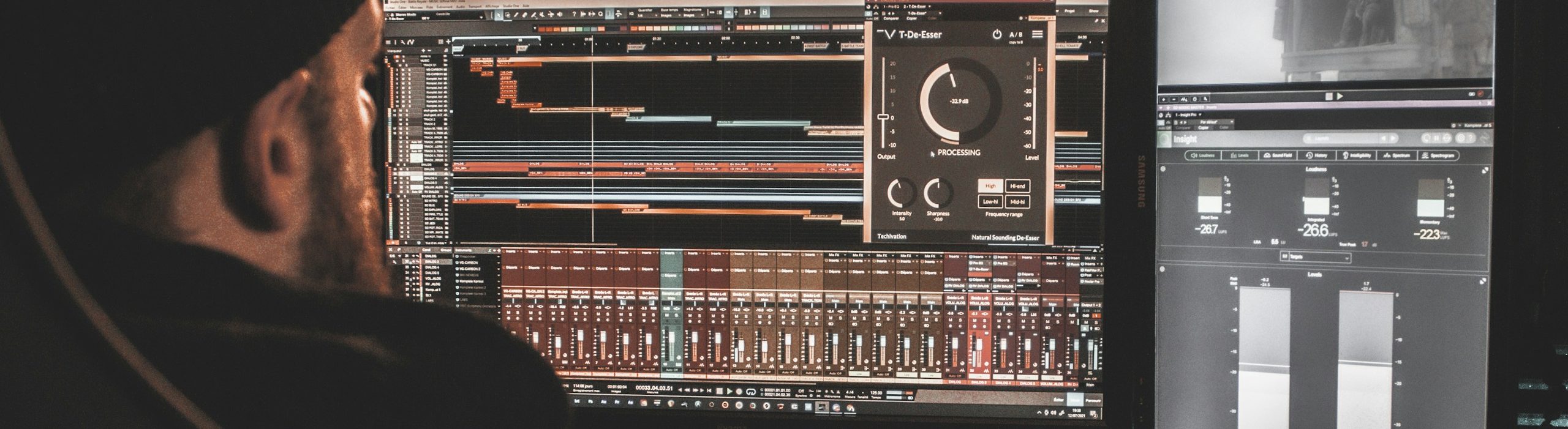Open the Sound Field tab in Insight

(1278, 155)
